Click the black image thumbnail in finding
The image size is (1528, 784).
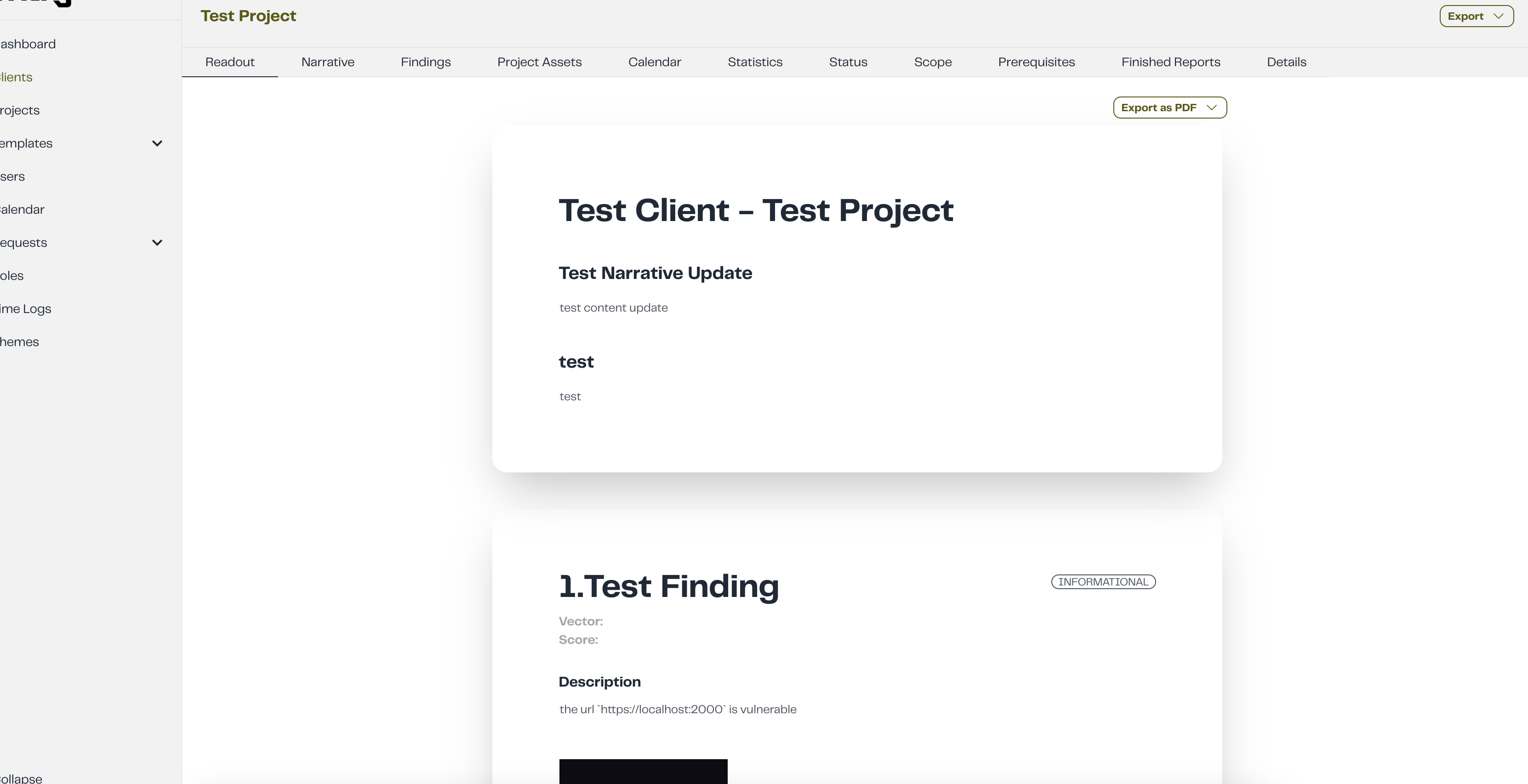643,772
